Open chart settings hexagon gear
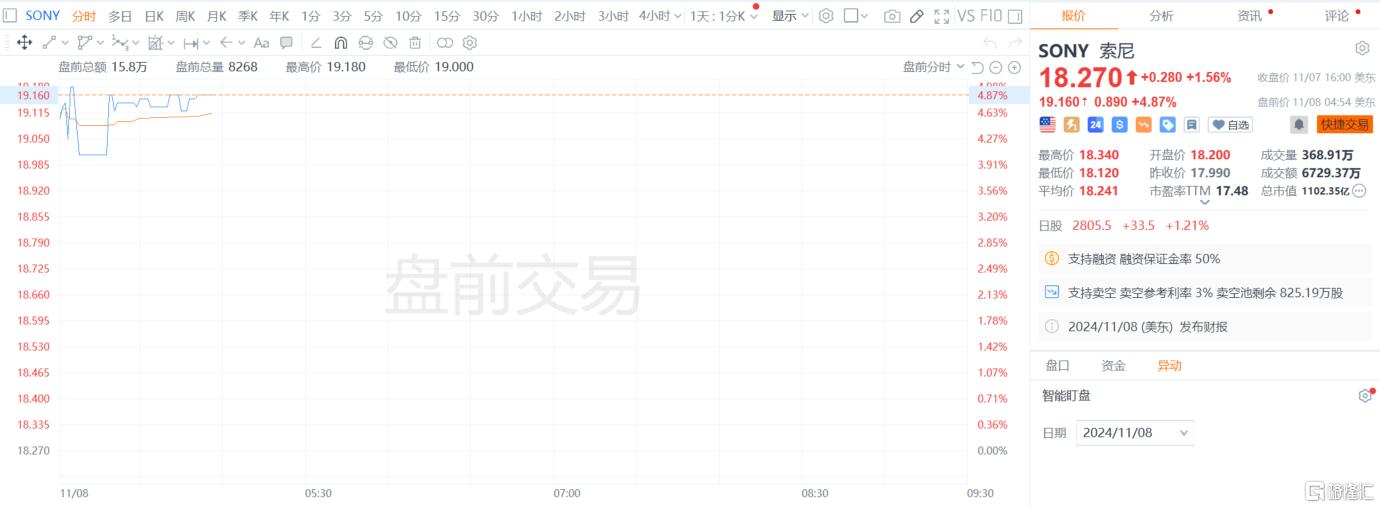 click(825, 16)
